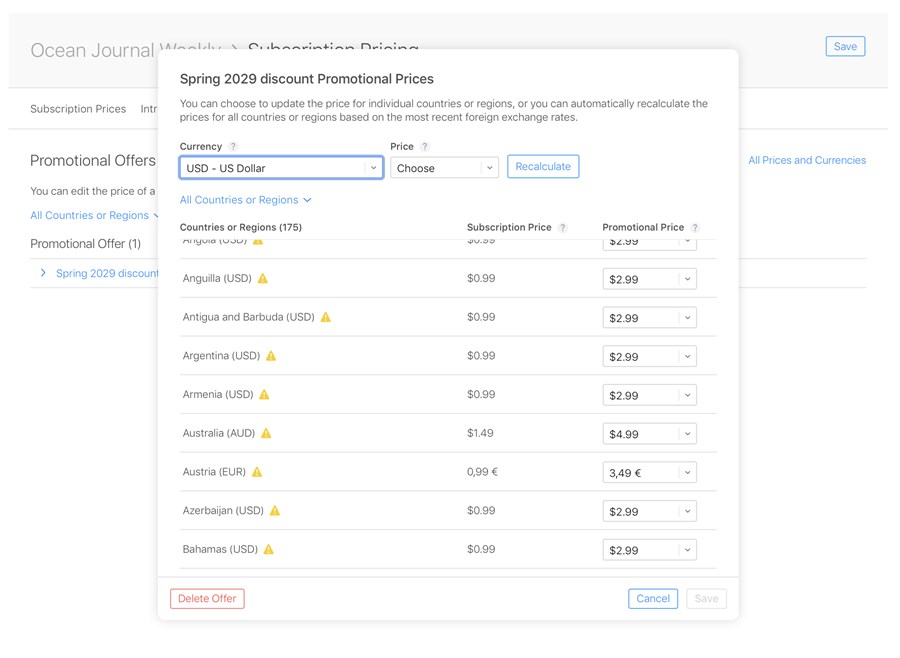Expand All Countries or Regions filter in dialog
This screenshot has height=658, width=900.
(246, 200)
